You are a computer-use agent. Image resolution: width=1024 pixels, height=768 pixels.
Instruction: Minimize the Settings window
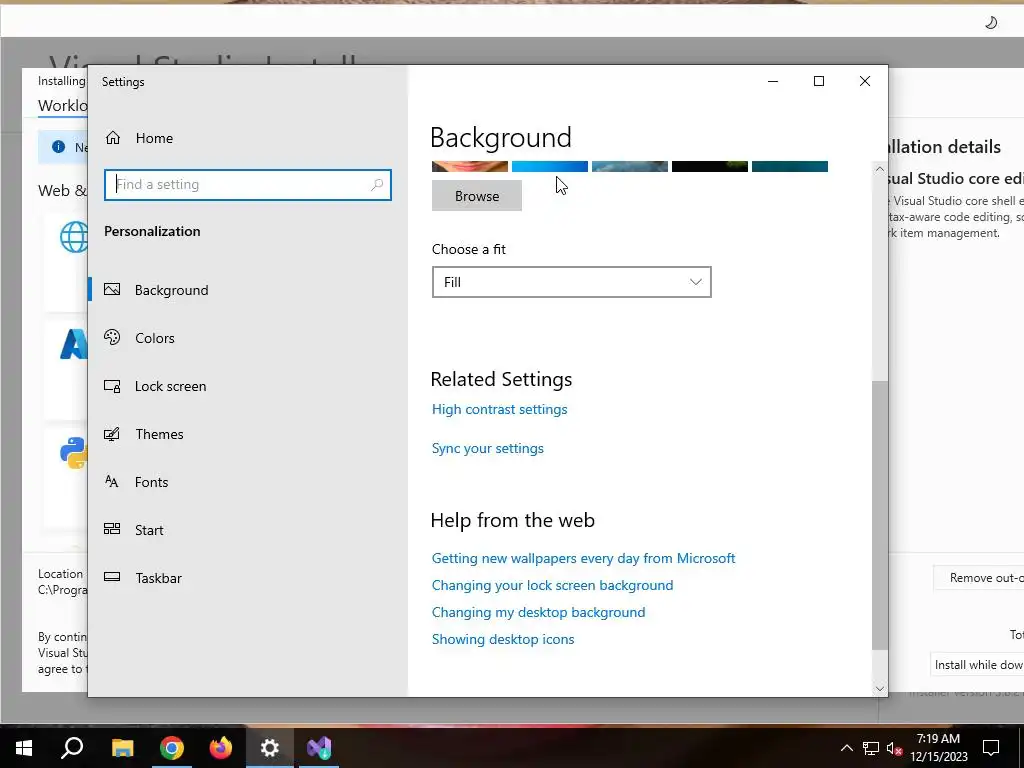point(773,81)
